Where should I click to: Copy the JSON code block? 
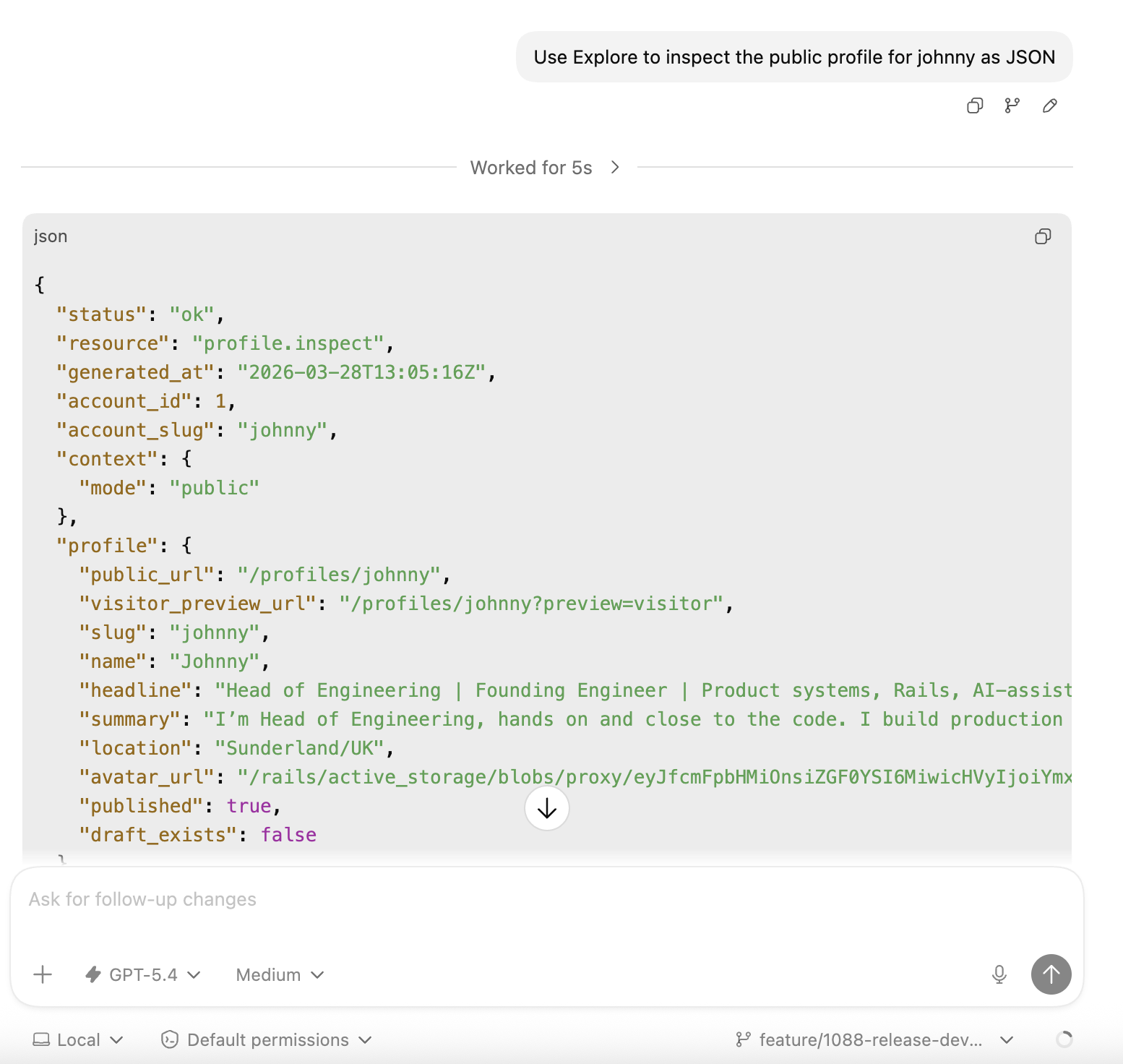[x=1041, y=236]
